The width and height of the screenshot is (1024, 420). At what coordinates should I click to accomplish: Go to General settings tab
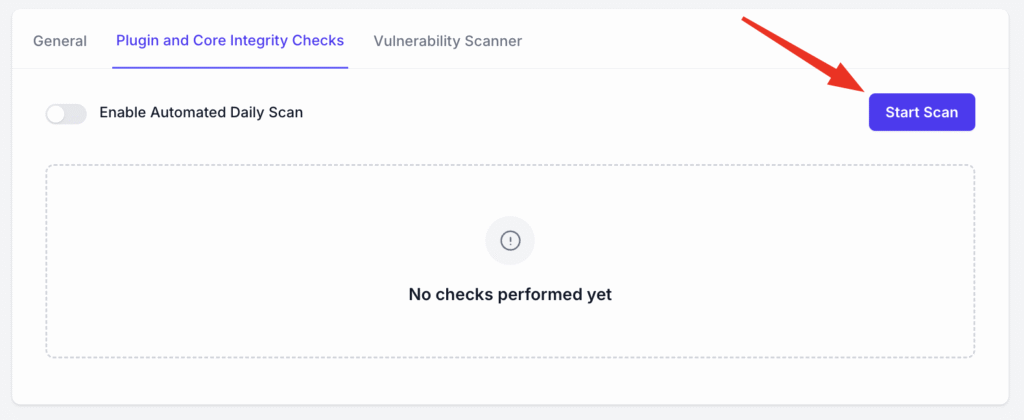tap(60, 41)
